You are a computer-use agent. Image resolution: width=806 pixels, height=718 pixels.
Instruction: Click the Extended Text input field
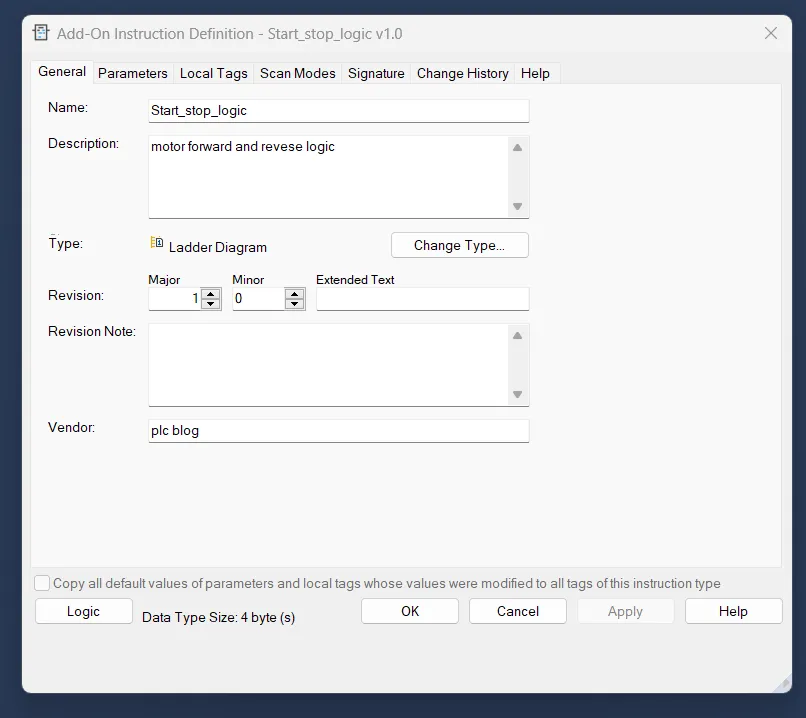click(x=423, y=299)
